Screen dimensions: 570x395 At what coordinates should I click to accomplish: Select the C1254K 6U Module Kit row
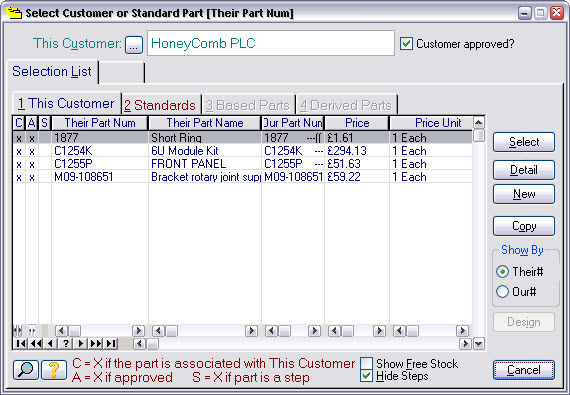[242, 151]
